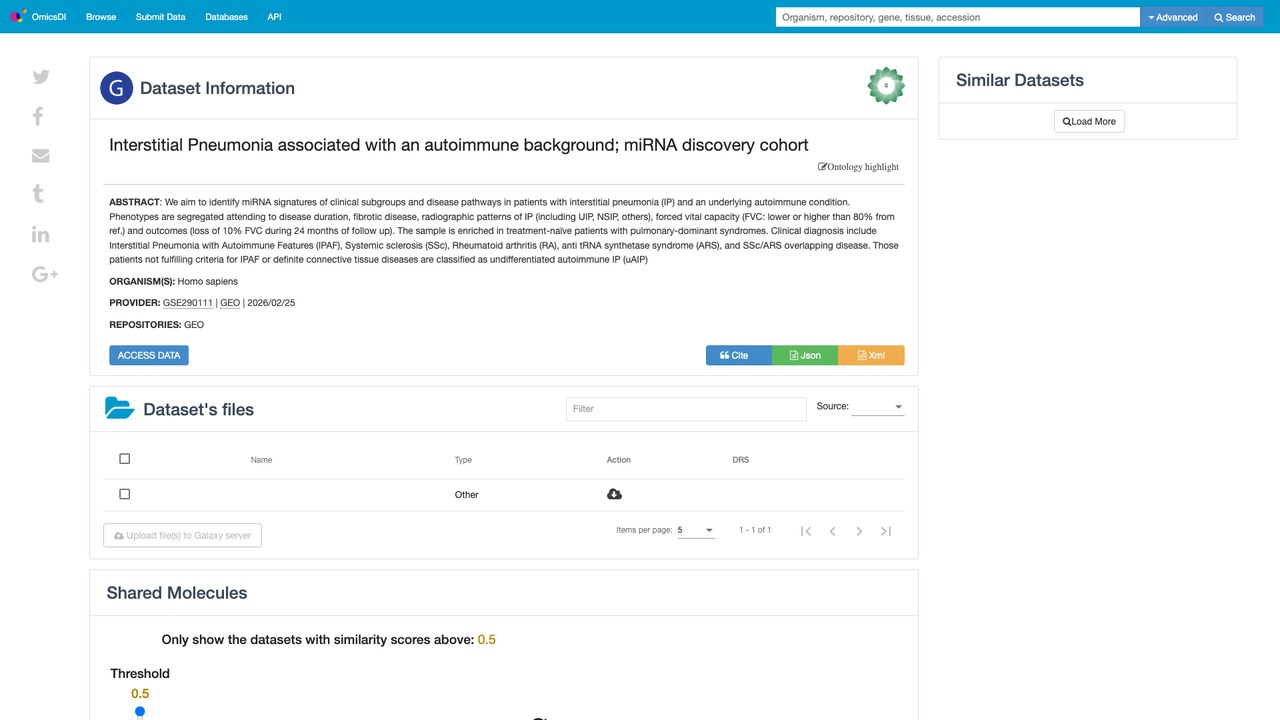Viewport: 1280px width, 720px height.
Task: Open the Browse menu
Action: 101,17
